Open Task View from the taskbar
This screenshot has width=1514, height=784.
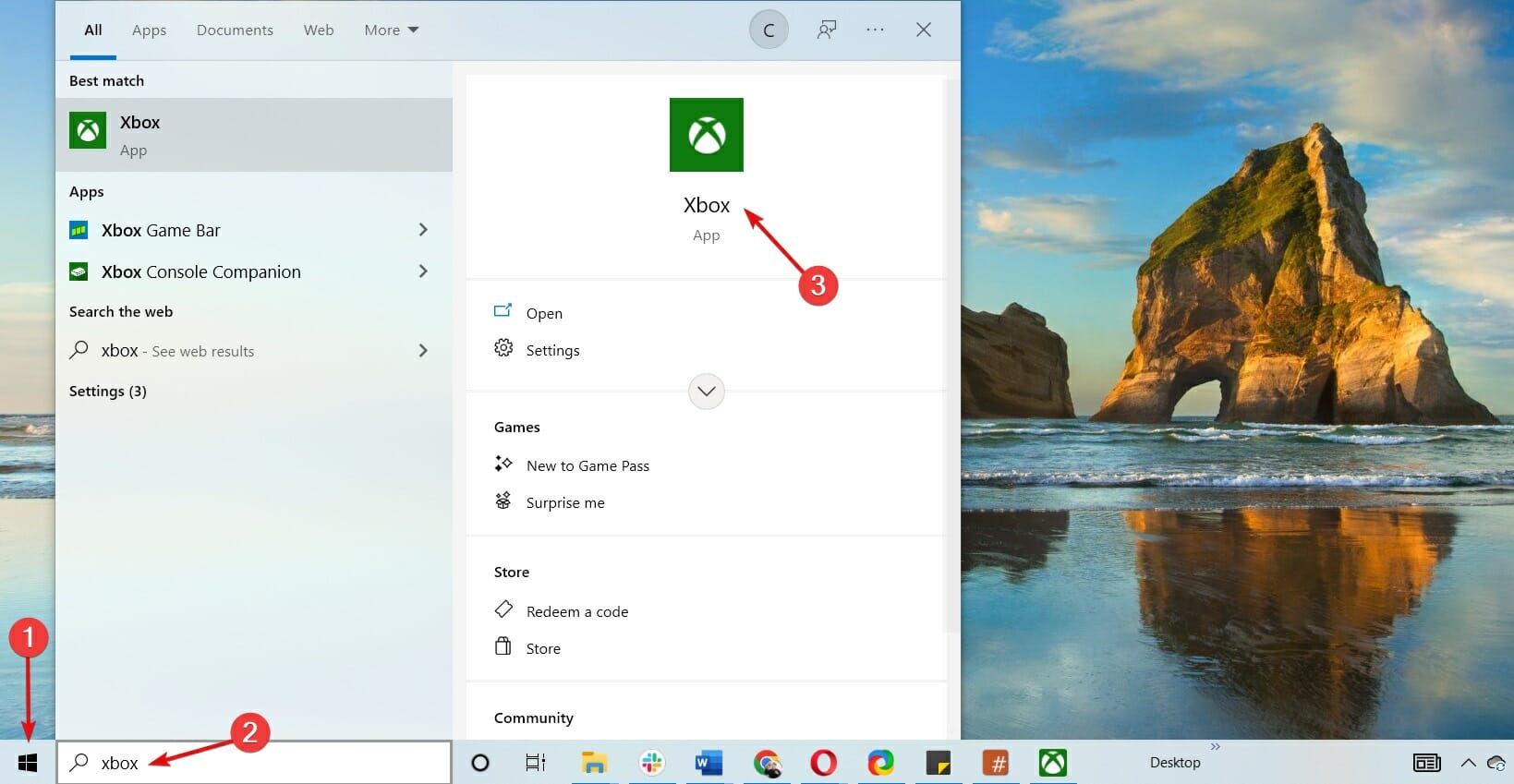(x=536, y=763)
